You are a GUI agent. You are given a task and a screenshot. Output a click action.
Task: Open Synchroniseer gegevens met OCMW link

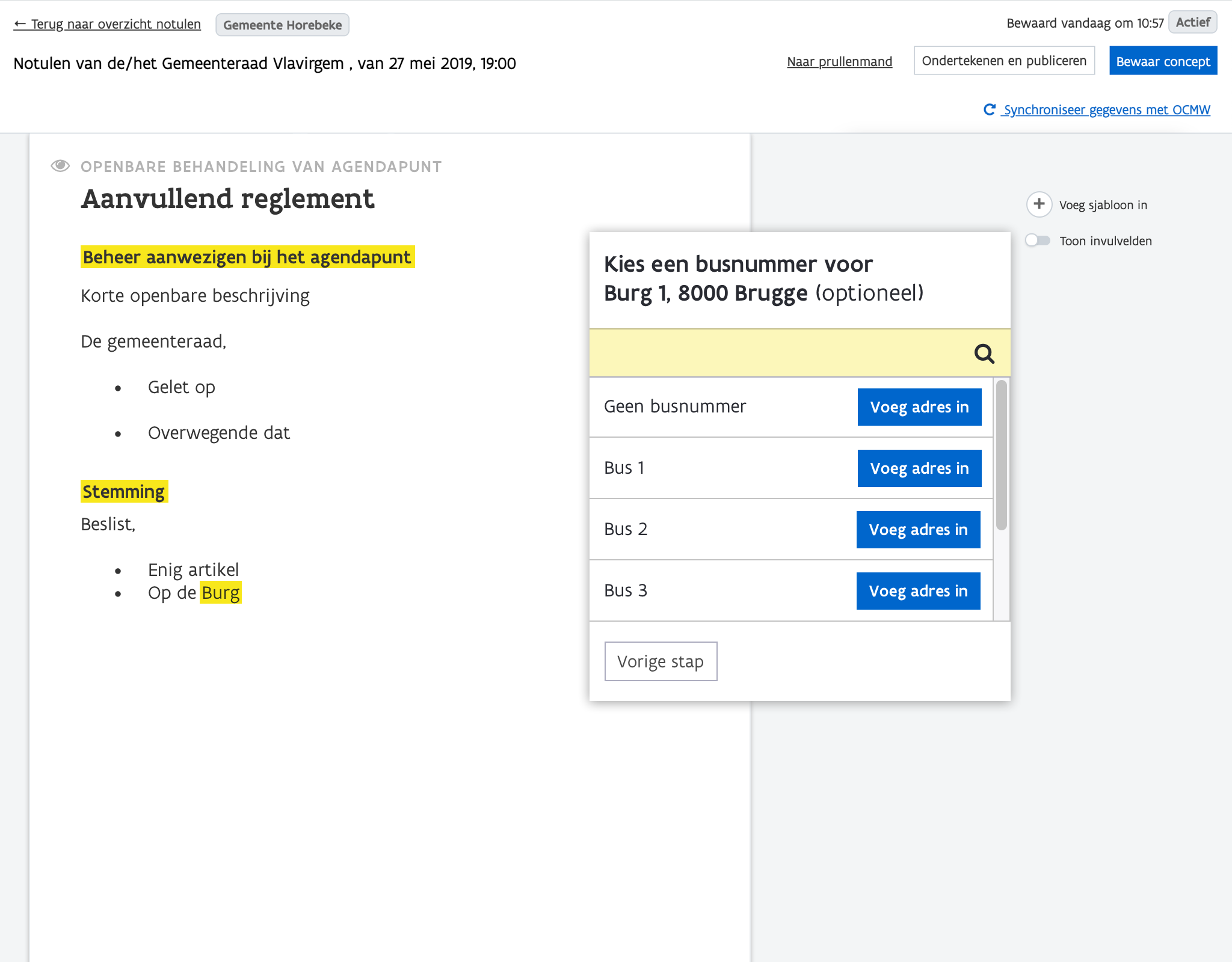pos(1106,109)
